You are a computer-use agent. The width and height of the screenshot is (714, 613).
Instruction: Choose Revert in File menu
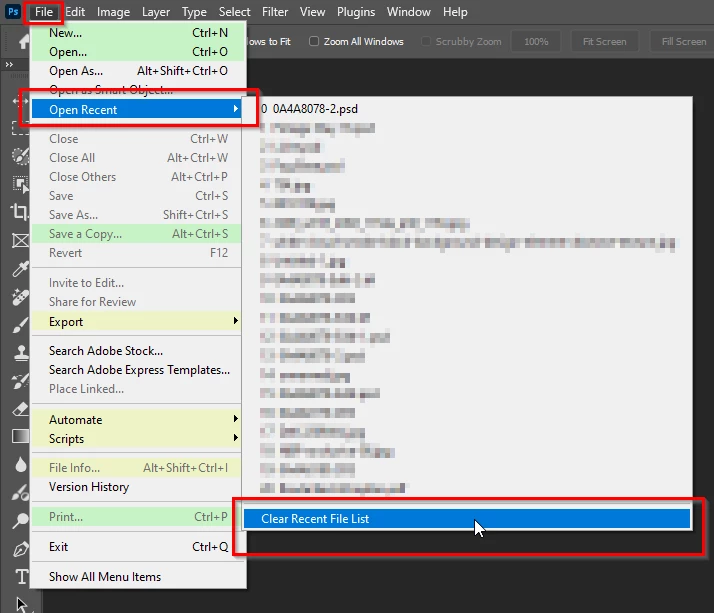click(x=136, y=253)
